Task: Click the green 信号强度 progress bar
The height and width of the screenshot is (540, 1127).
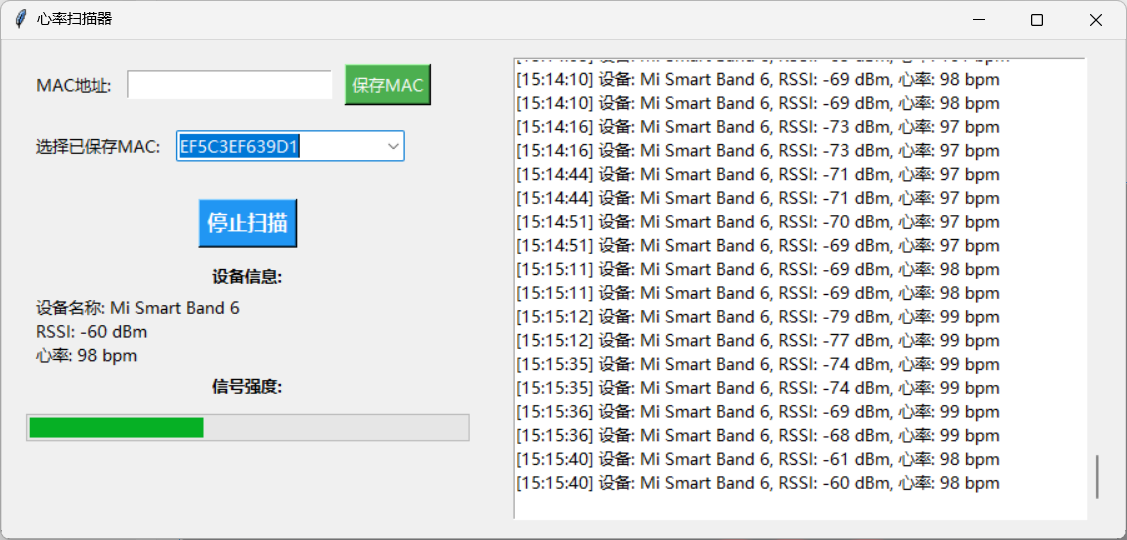Action: point(248,427)
